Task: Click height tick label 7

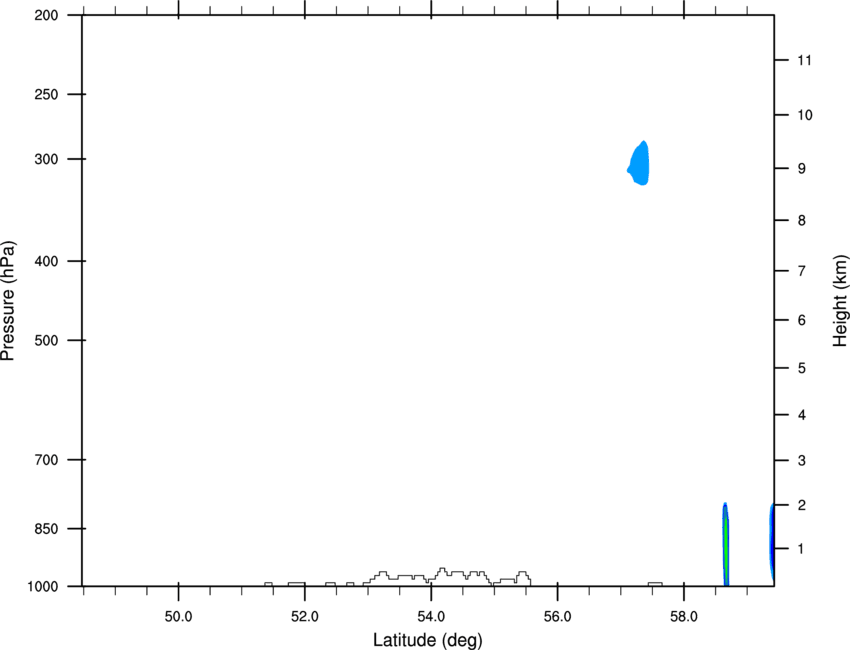Action: point(802,271)
